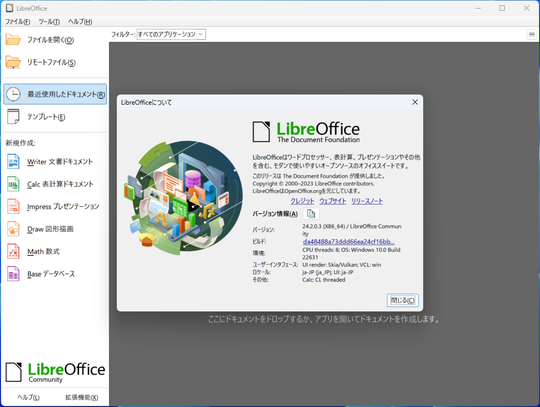Click the Impress presentation icon

(13, 207)
